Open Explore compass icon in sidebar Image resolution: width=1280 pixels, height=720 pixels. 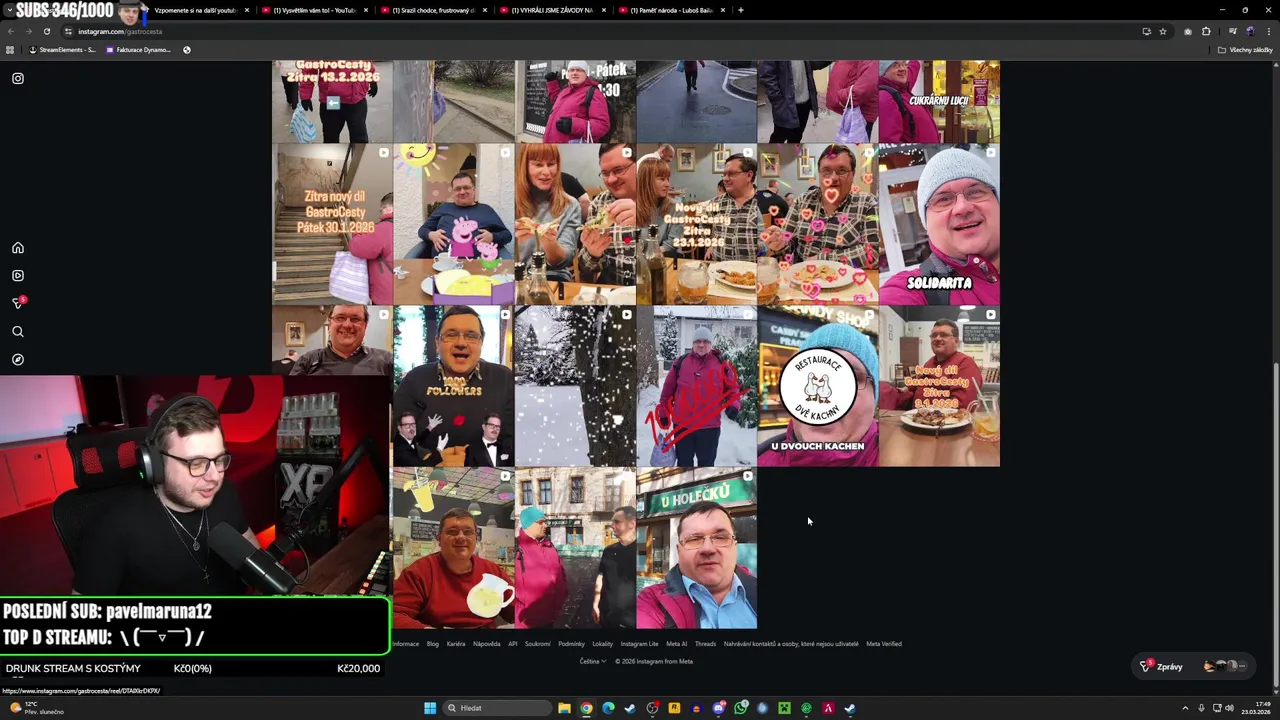(18, 360)
